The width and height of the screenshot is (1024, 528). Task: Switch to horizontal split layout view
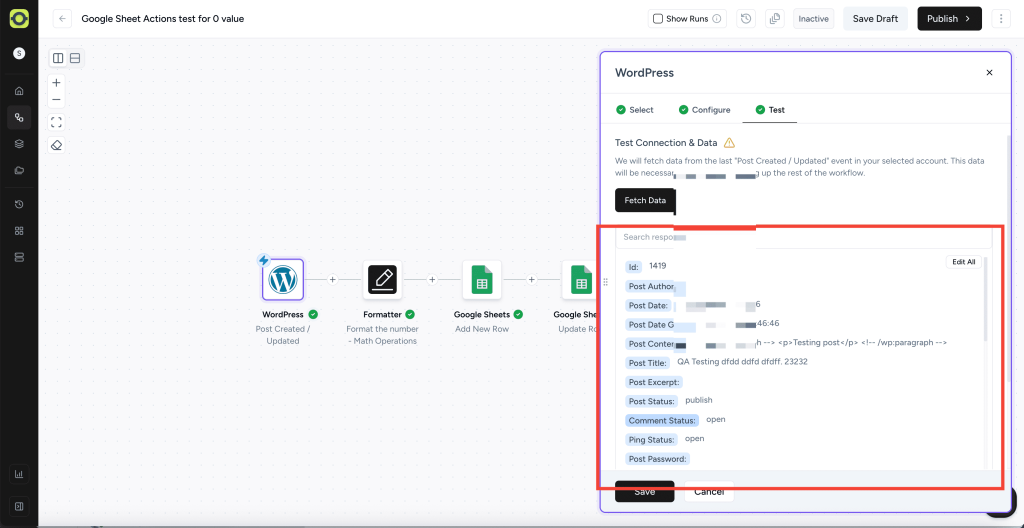point(75,59)
